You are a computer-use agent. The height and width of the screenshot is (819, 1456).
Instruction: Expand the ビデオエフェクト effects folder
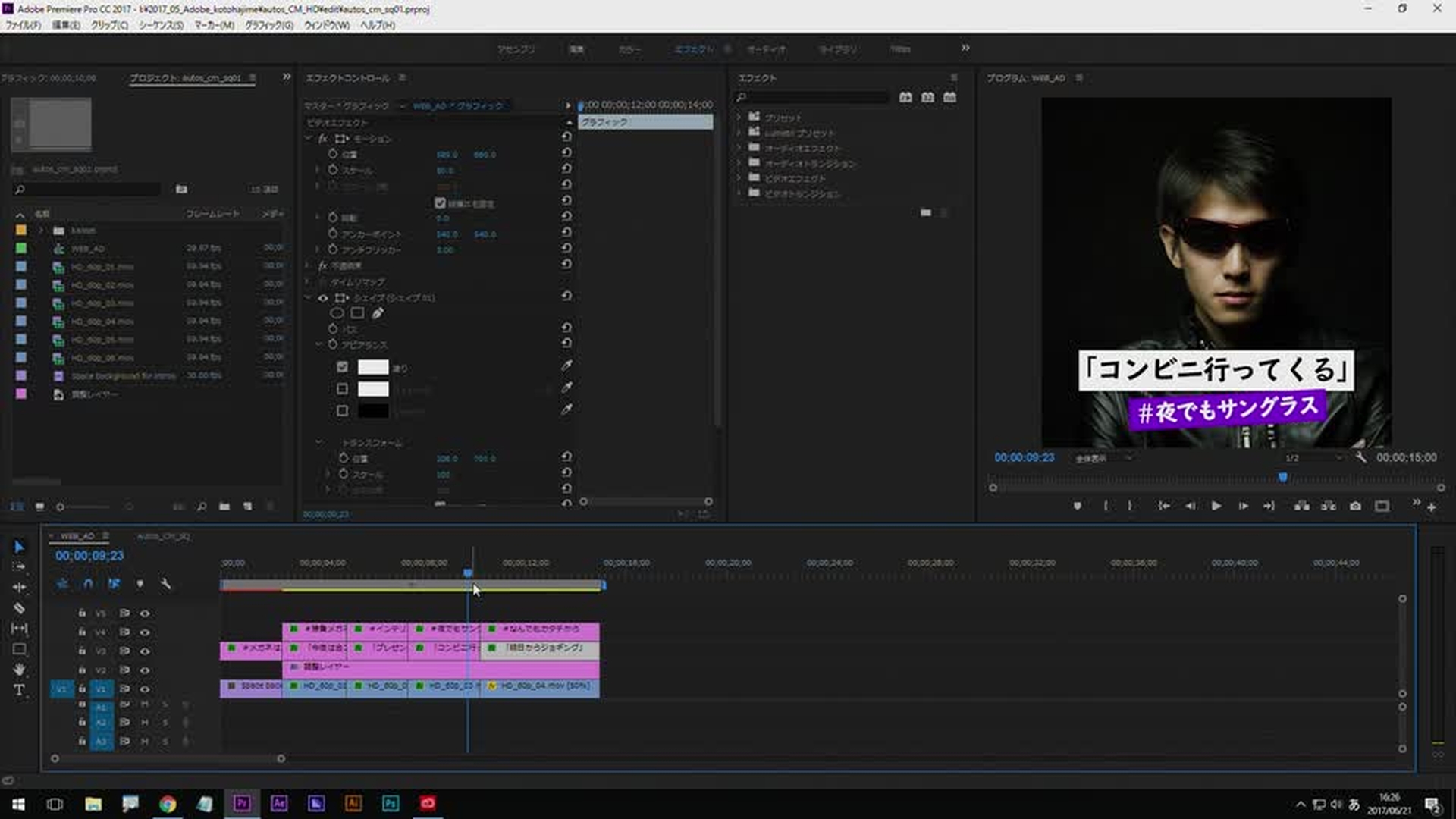point(739,178)
